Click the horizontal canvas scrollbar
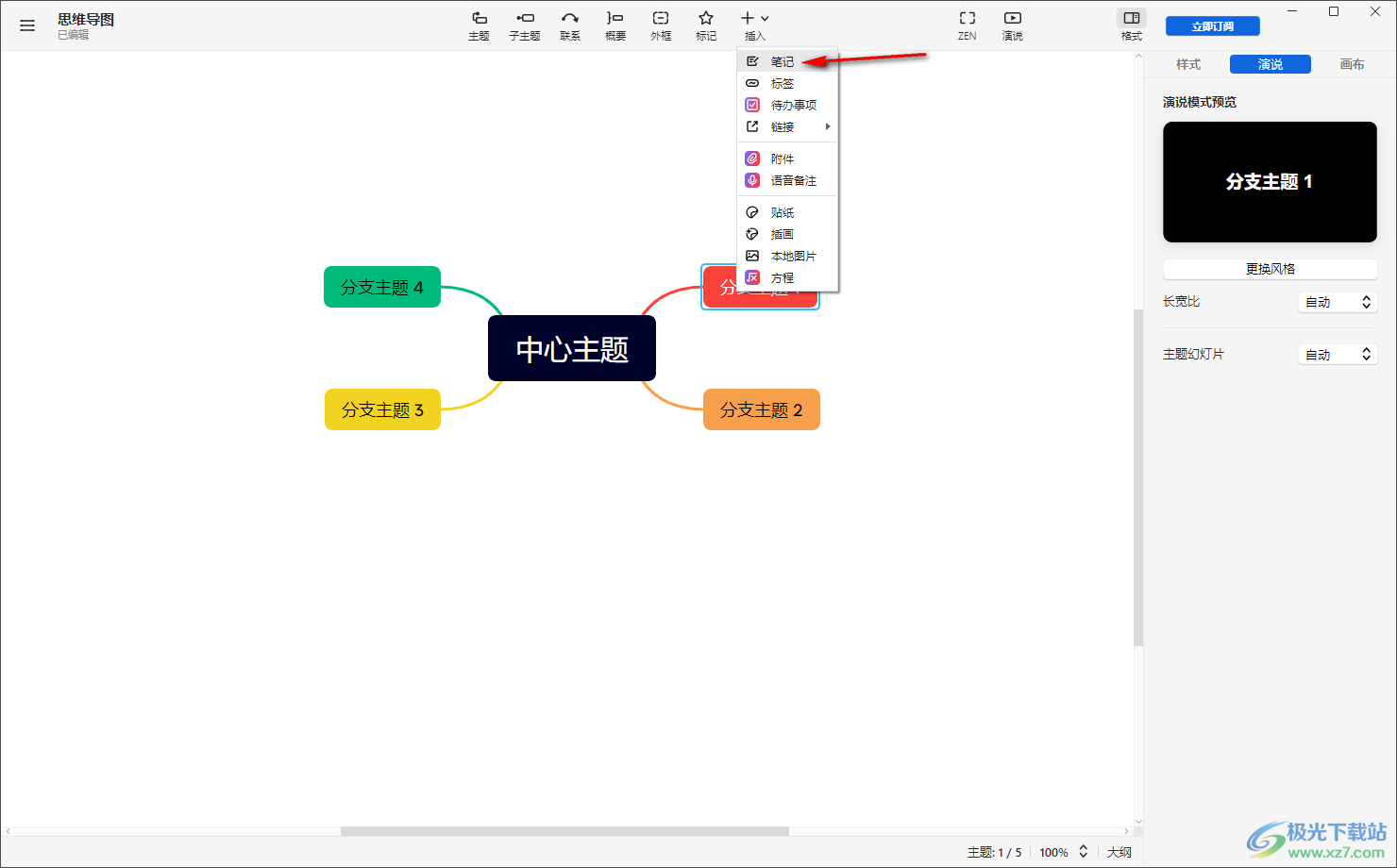The width and height of the screenshot is (1397, 868). pos(564,831)
